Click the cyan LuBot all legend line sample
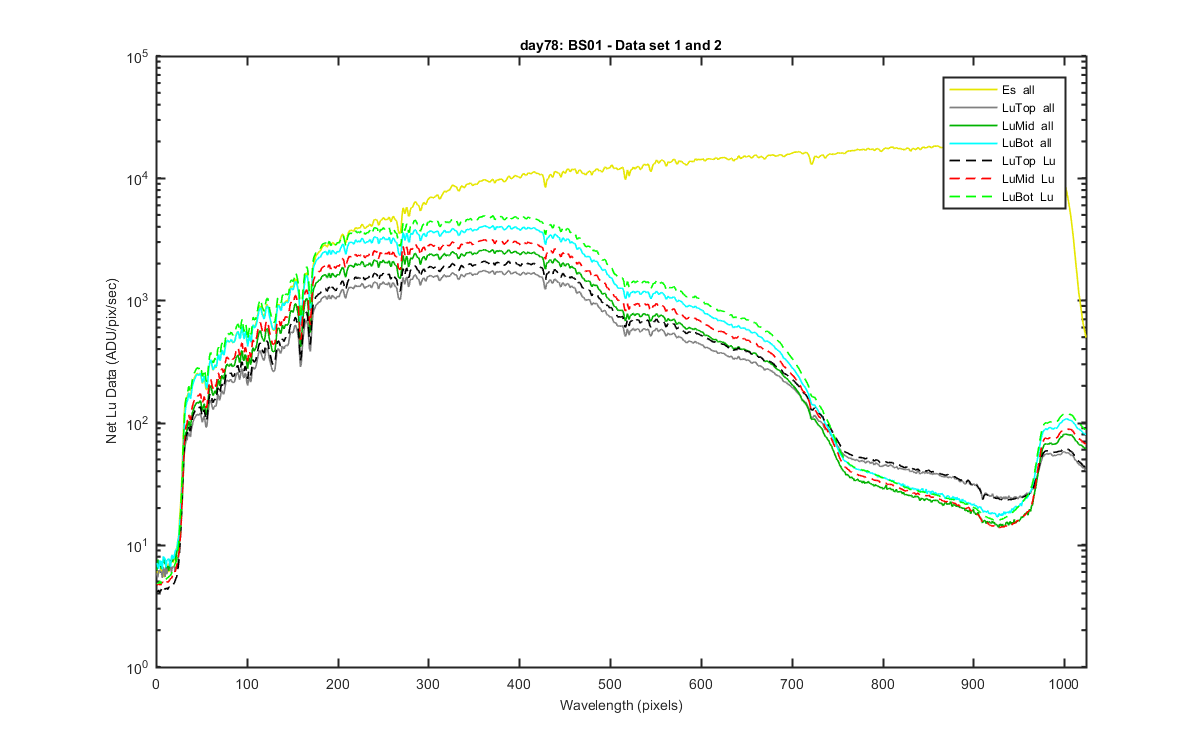Viewport: 1200px width, 750px height. coord(973,144)
